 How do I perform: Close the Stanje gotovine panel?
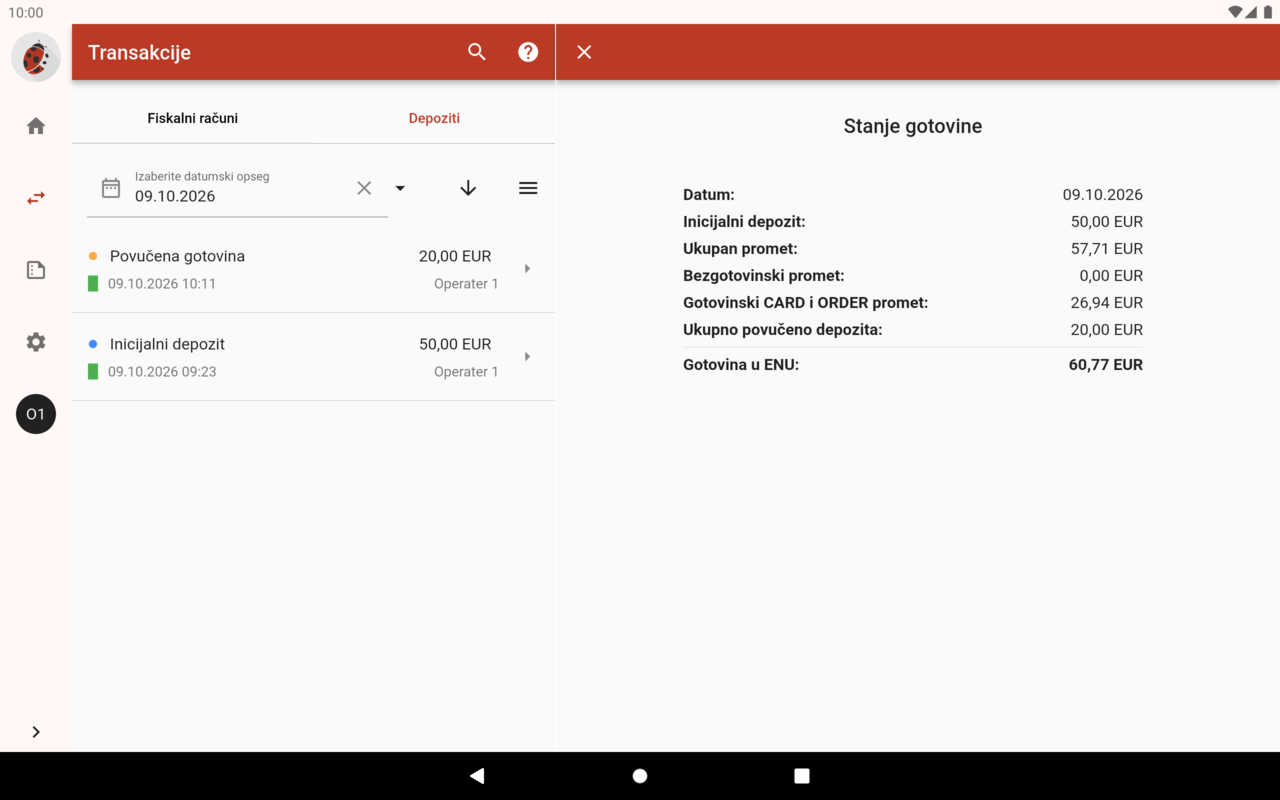(584, 52)
